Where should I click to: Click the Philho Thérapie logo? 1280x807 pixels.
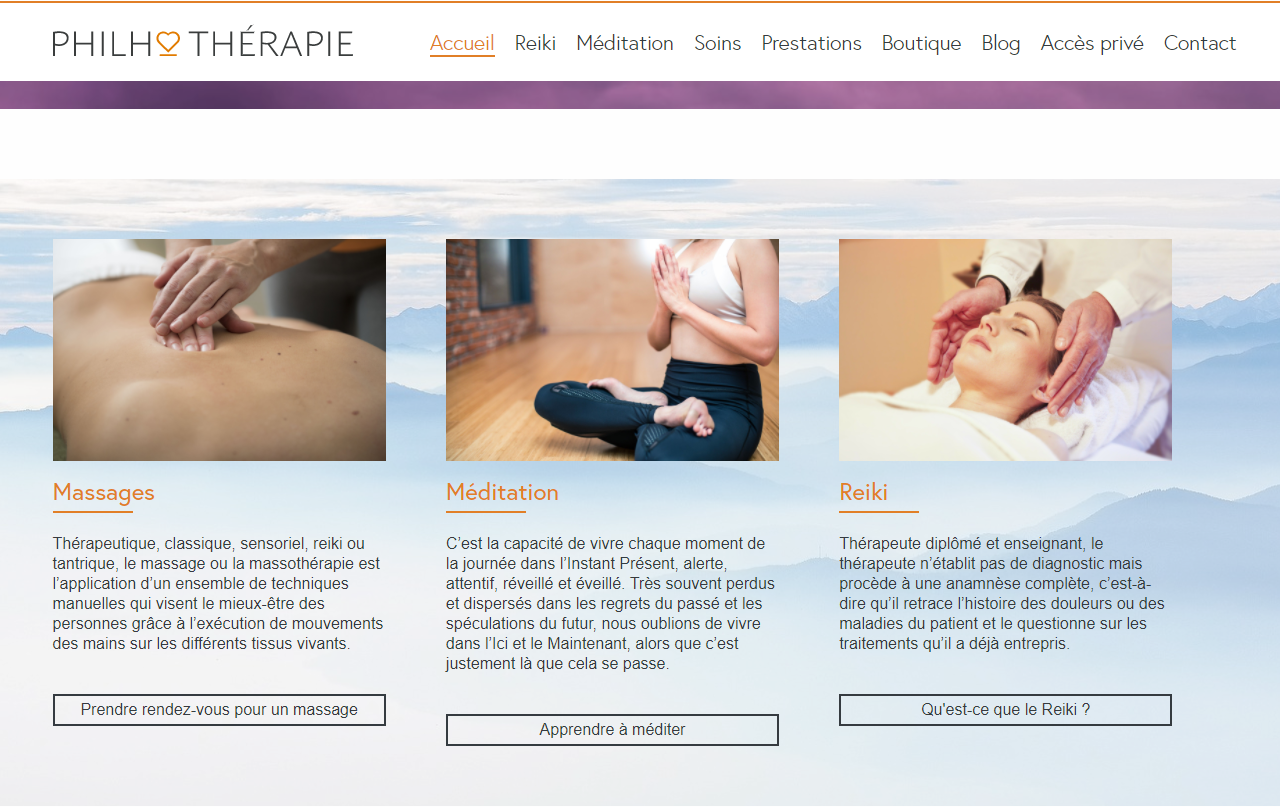pos(203,43)
